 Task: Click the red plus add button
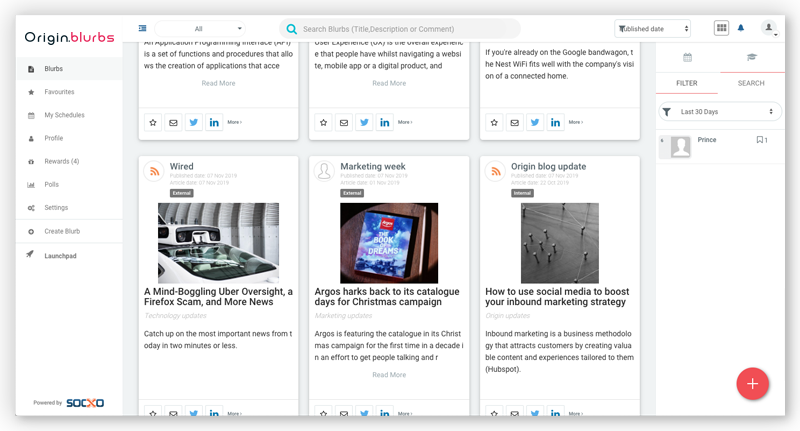pyautogui.click(x=753, y=384)
